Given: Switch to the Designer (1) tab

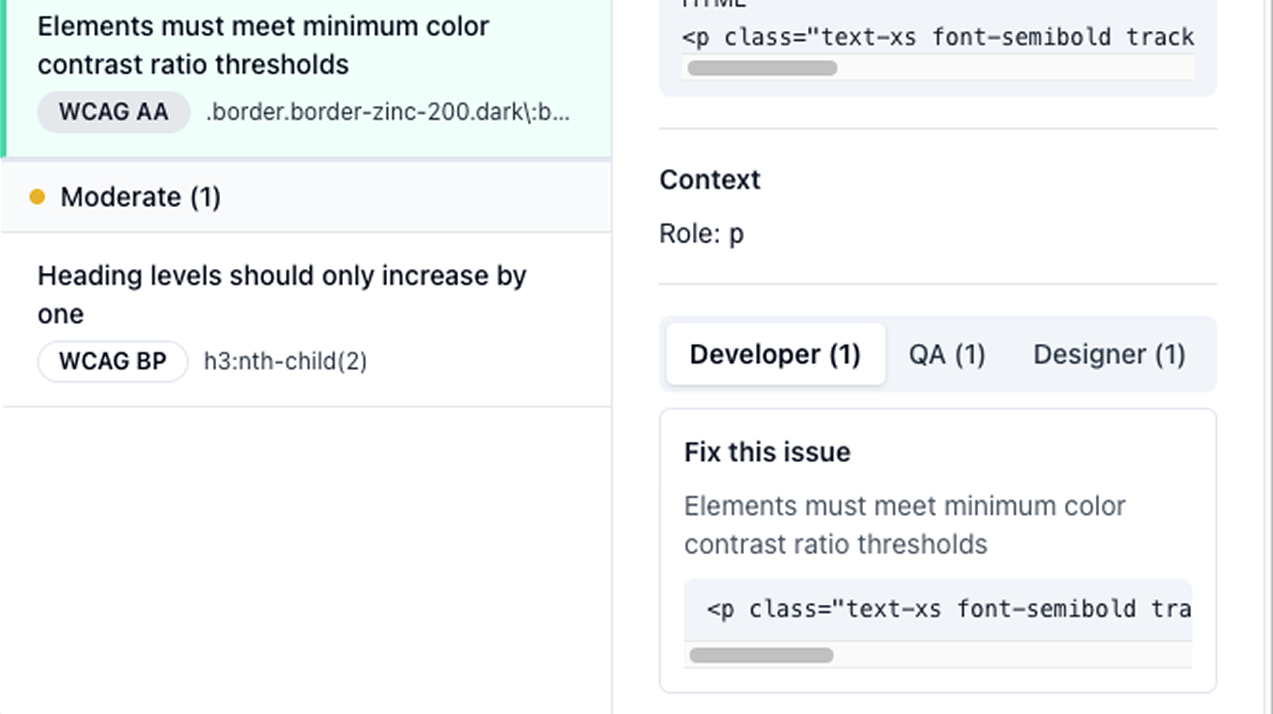Looking at the screenshot, I should [x=1109, y=354].
